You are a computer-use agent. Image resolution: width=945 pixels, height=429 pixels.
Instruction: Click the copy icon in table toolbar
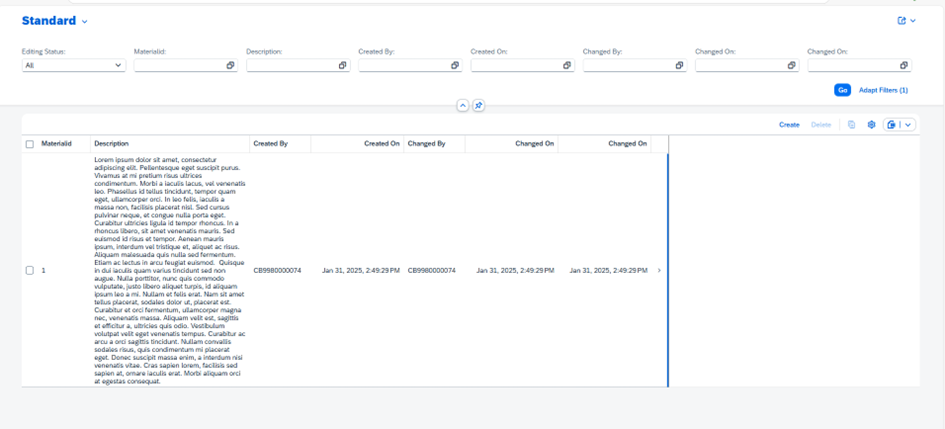point(851,125)
